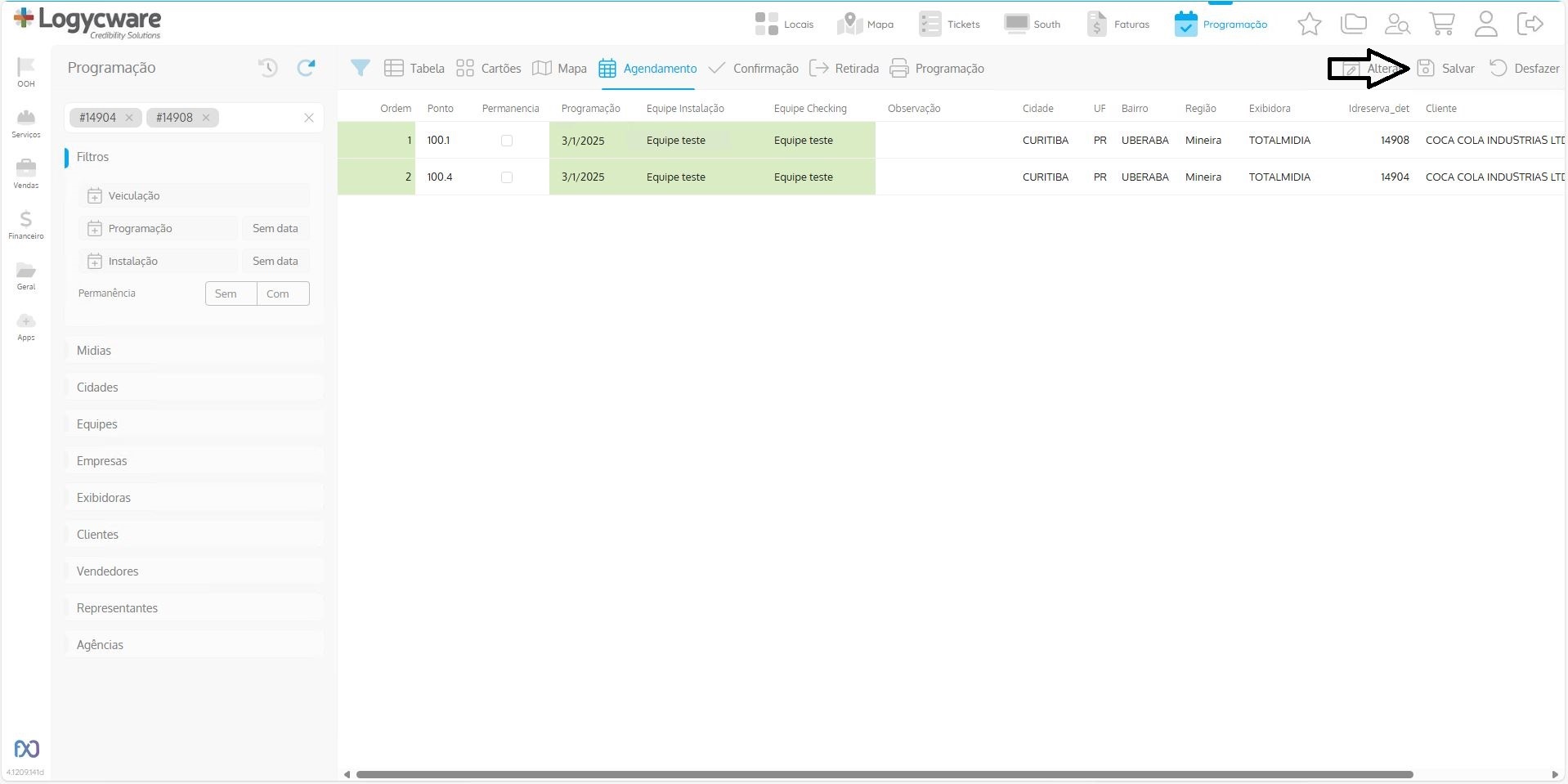Click the horizontal scrollbar thumb

point(885,774)
